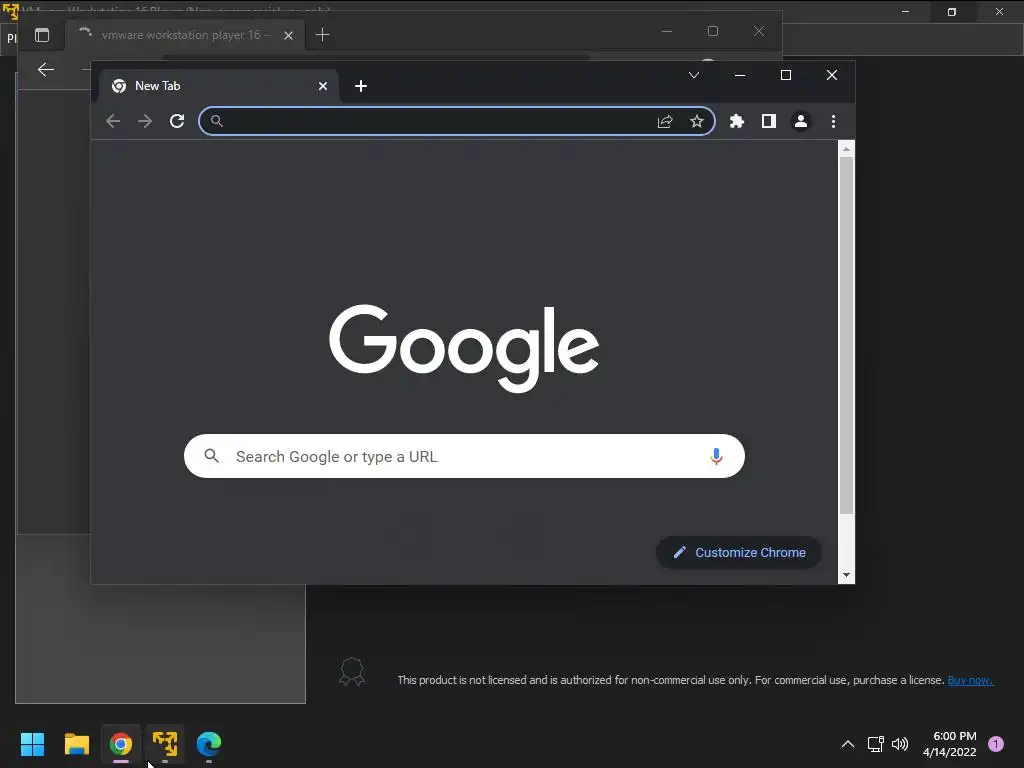The height and width of the screenshot is (768, 1024).
Task: Open the Extensions puzzle icon
Action: [x=737, y=121]
